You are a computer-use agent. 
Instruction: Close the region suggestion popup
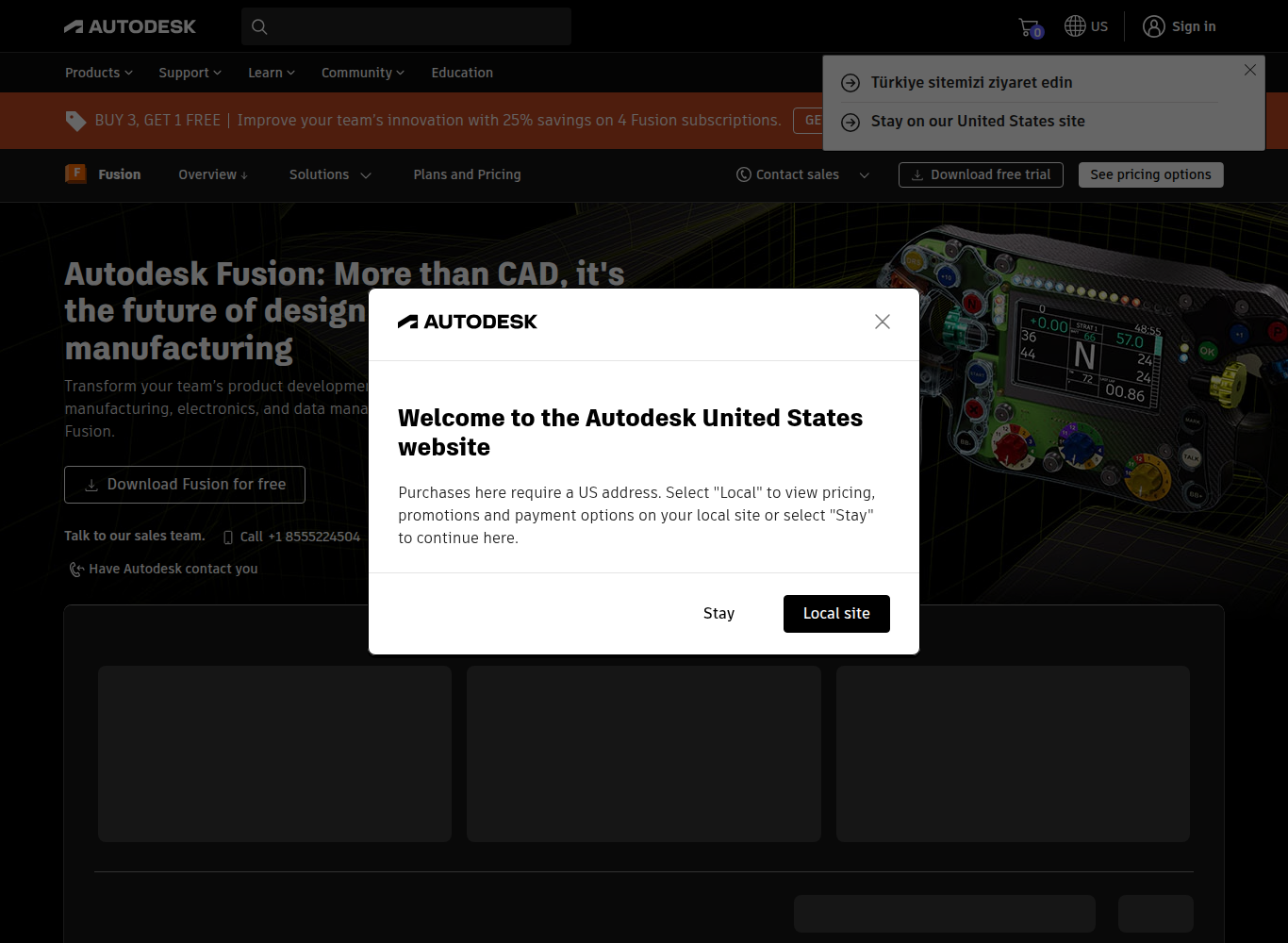pyautogui.click(x=1250, y=70)
